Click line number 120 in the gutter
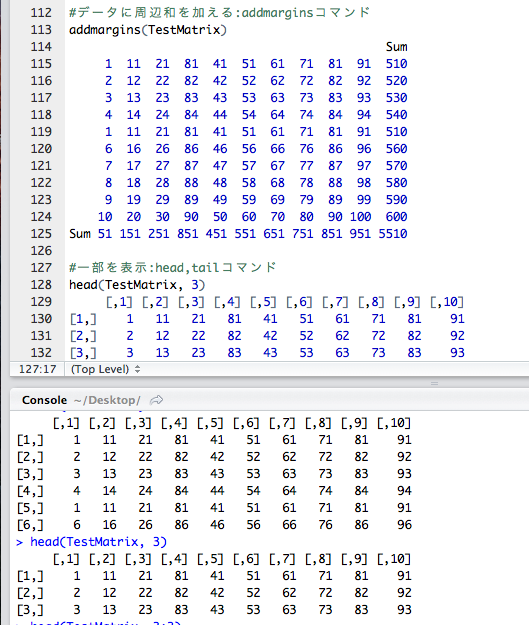The height and width of the screenshot is (625, 529). (x=41, y=149)
